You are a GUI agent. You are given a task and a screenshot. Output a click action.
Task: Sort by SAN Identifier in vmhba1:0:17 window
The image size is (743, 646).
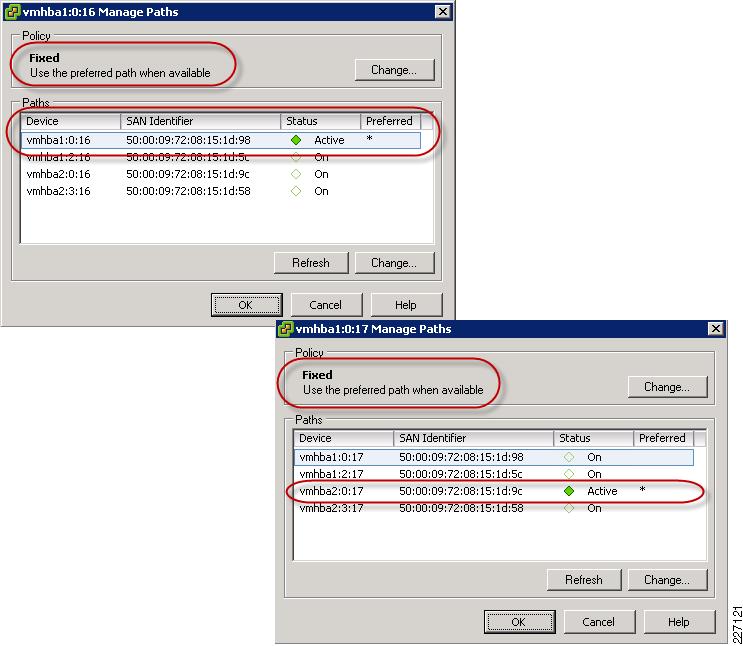[x=473, y=438]
